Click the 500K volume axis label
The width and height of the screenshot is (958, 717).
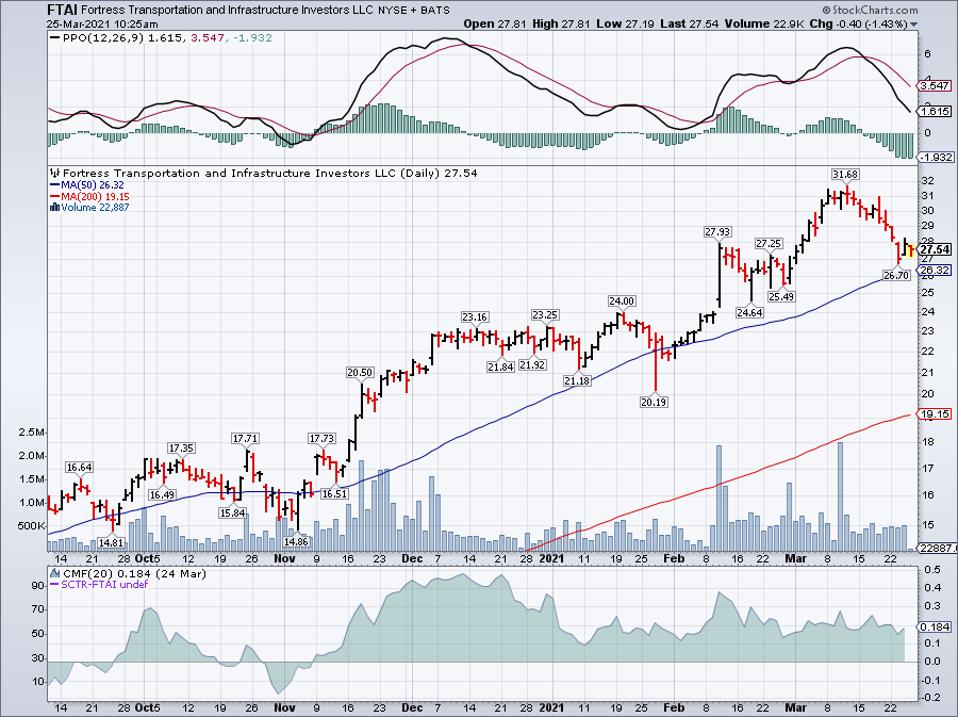coord(31,526)
